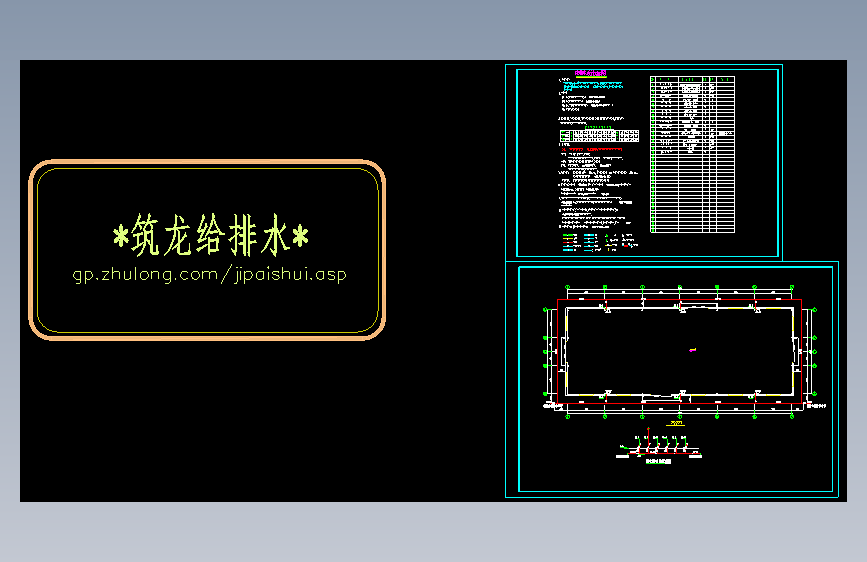Viewport: 867px width, 562px height.
Task: Click the piping system diagram below the floor plan
Action: (659, 445)
